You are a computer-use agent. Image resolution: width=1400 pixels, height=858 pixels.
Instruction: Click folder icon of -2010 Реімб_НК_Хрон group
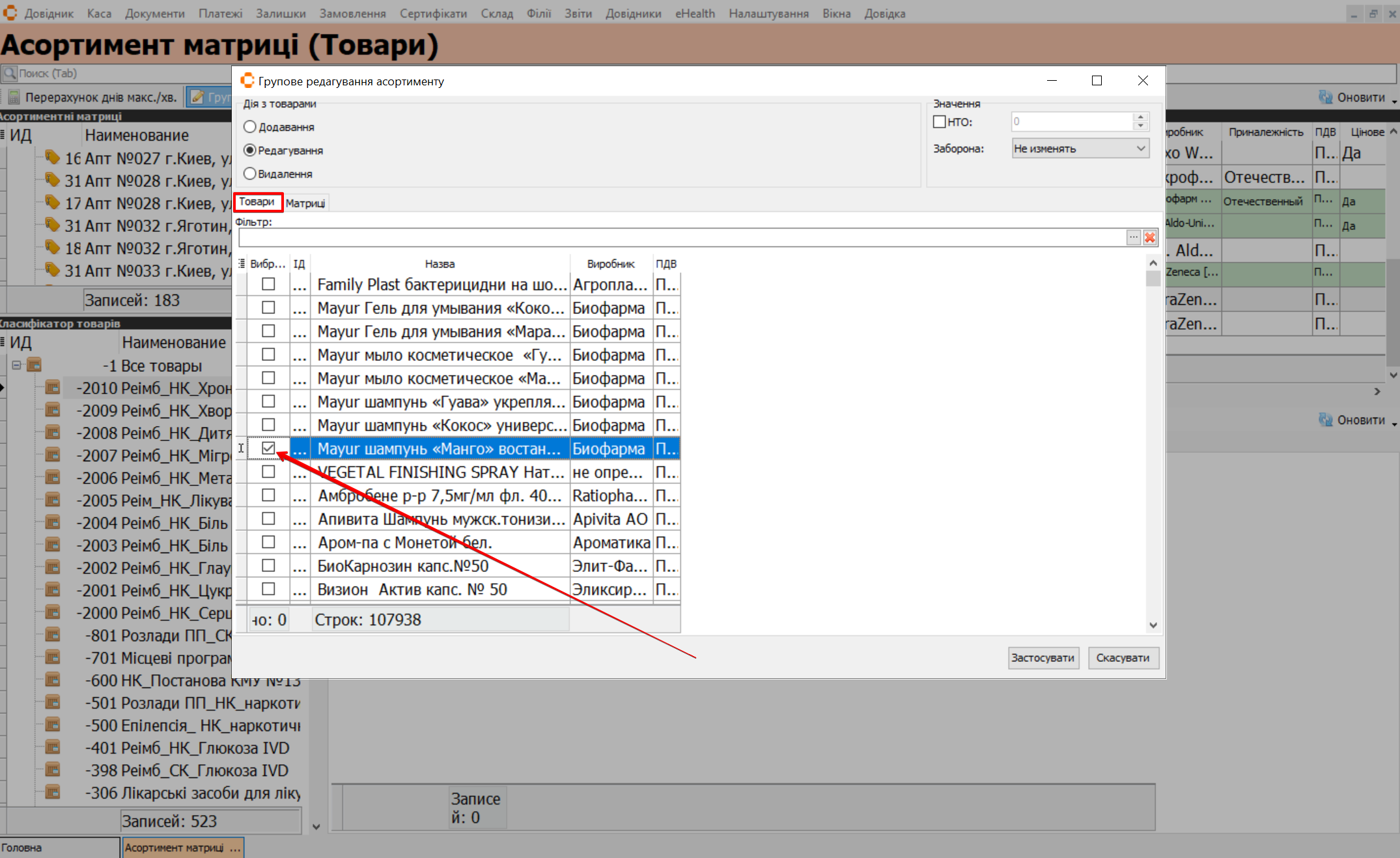(53, 388)
